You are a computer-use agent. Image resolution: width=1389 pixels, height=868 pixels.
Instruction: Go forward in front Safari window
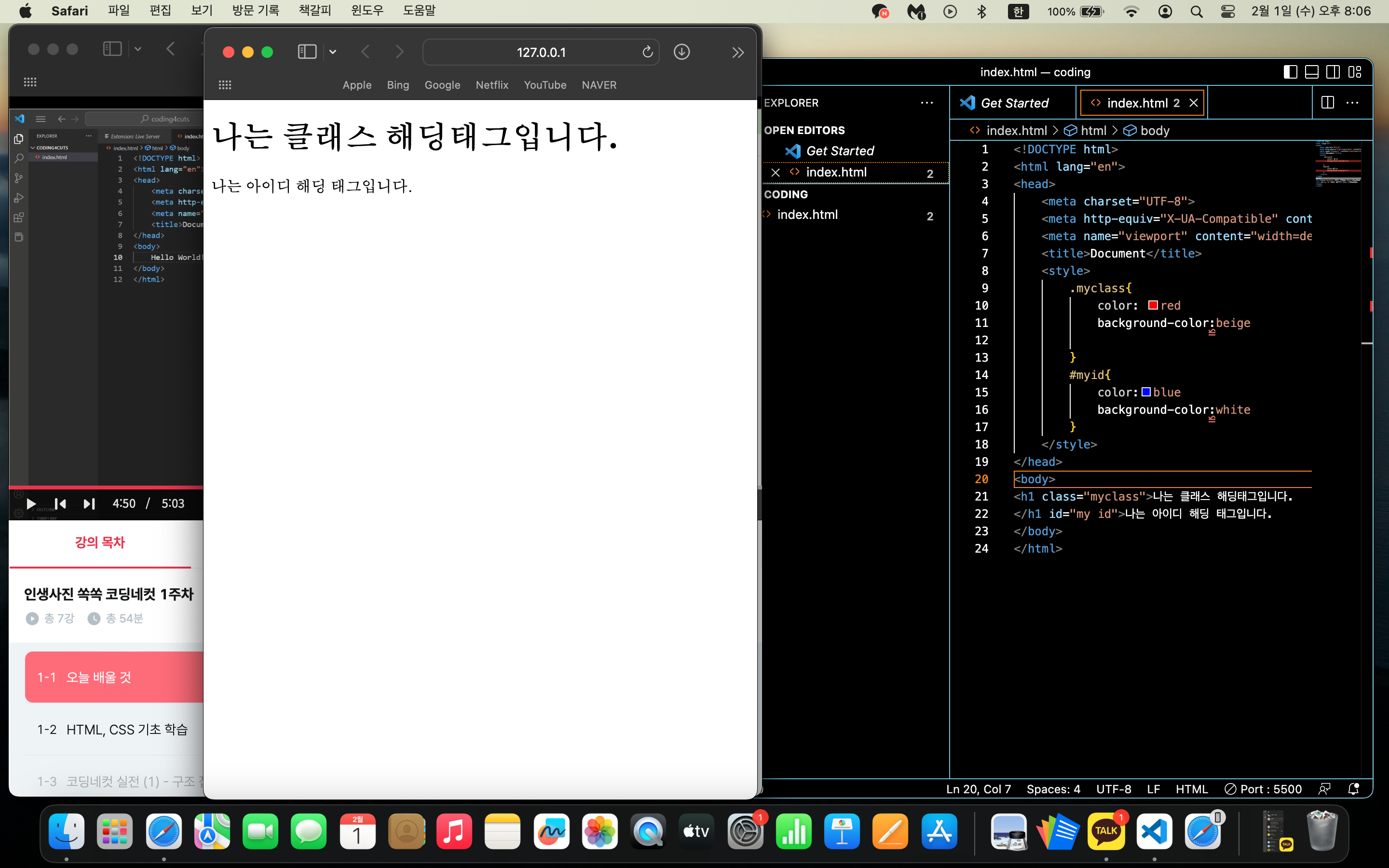399,52
